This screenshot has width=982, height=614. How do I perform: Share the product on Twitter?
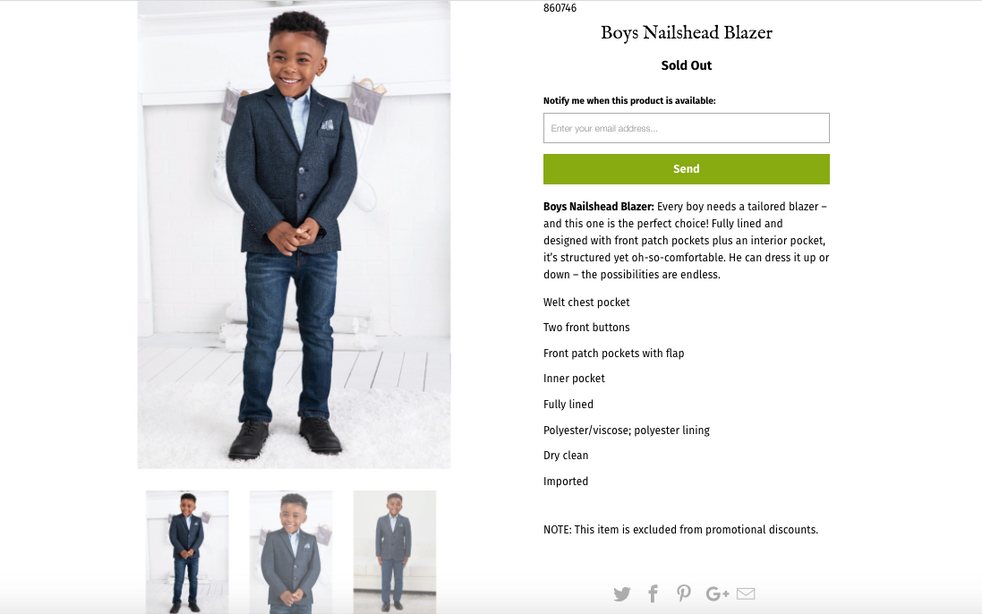622,594
